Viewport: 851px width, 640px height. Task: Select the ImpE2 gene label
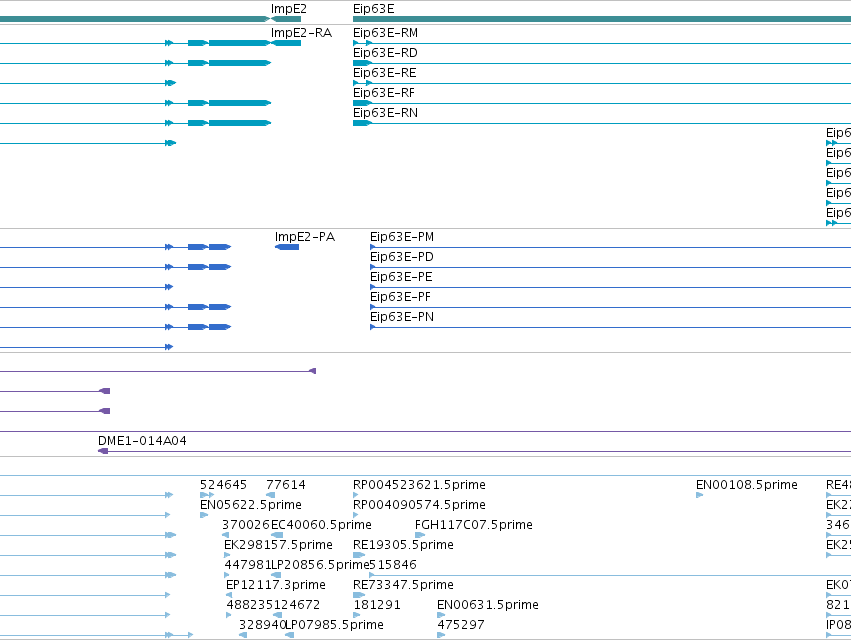click(x=288, y=9)
